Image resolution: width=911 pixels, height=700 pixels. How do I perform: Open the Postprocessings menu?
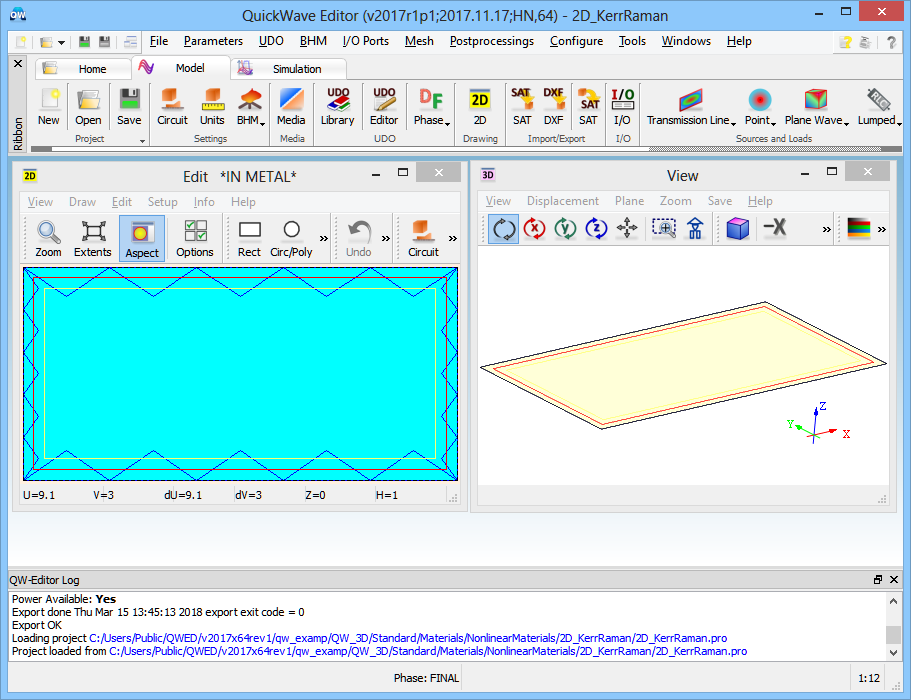tap(491, 41)
